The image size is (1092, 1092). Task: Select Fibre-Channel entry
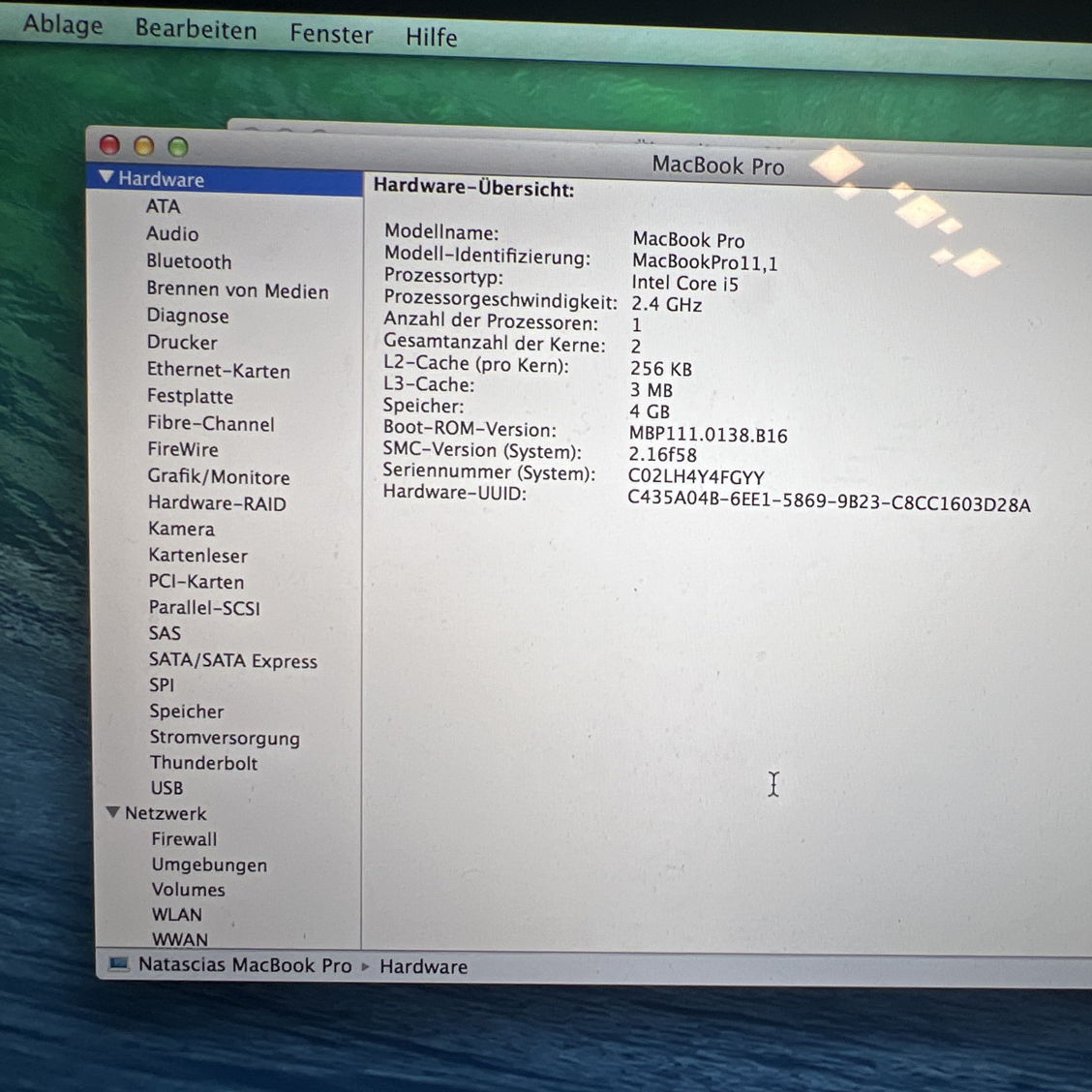(210, 423)
